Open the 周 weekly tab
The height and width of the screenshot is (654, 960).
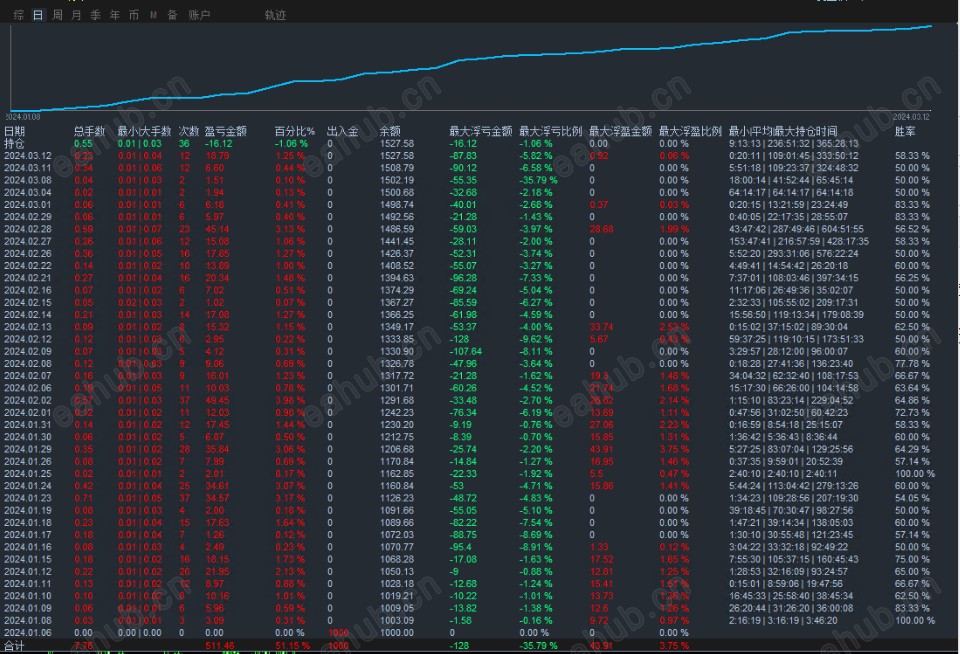tap(58, 15)
